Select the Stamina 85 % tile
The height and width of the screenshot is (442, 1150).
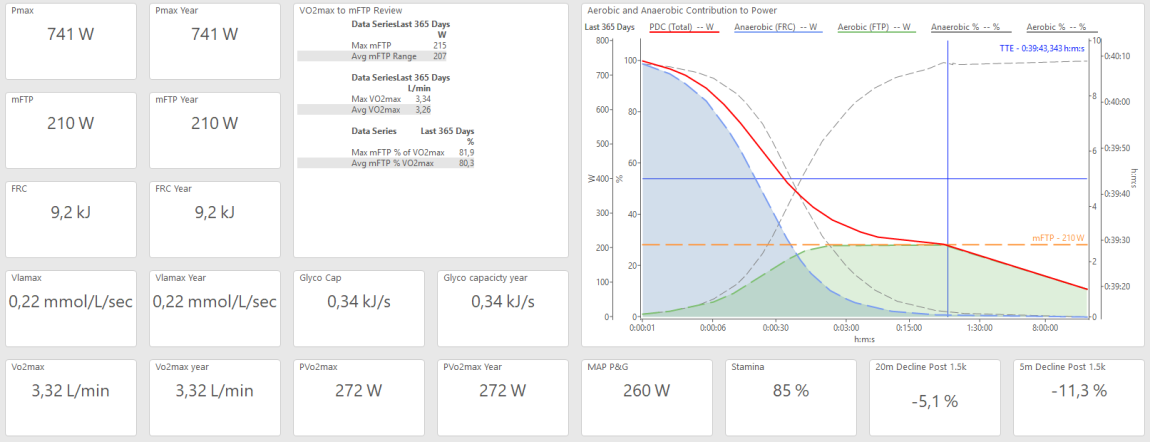[x=790, y=397]
